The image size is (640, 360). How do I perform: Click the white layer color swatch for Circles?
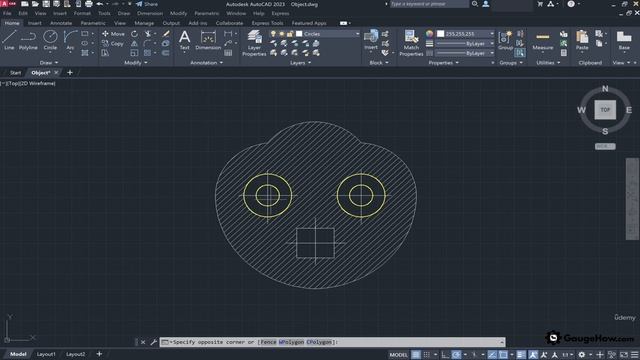tap(299, 34)
